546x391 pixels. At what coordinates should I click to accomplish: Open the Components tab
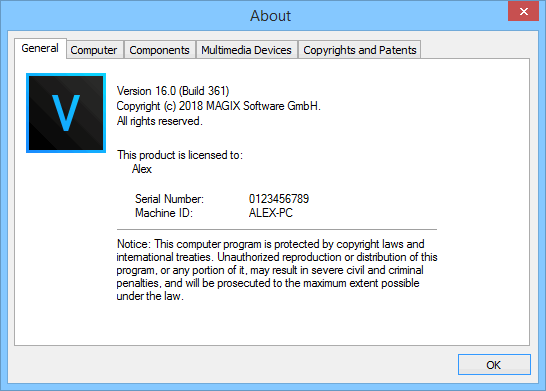point(159,50)
